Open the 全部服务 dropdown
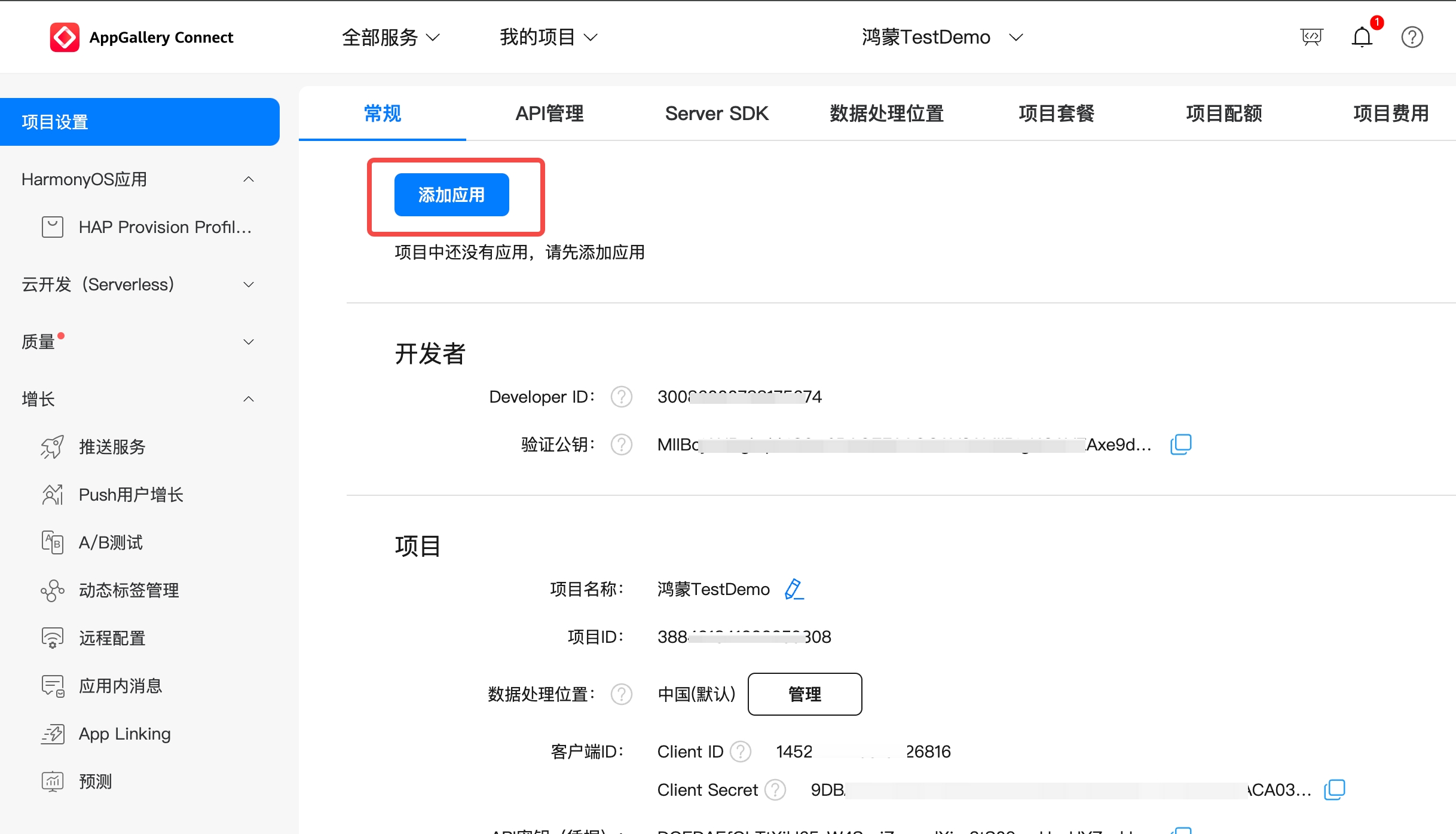The image size is (1456, 834). (x=391, y=37)
